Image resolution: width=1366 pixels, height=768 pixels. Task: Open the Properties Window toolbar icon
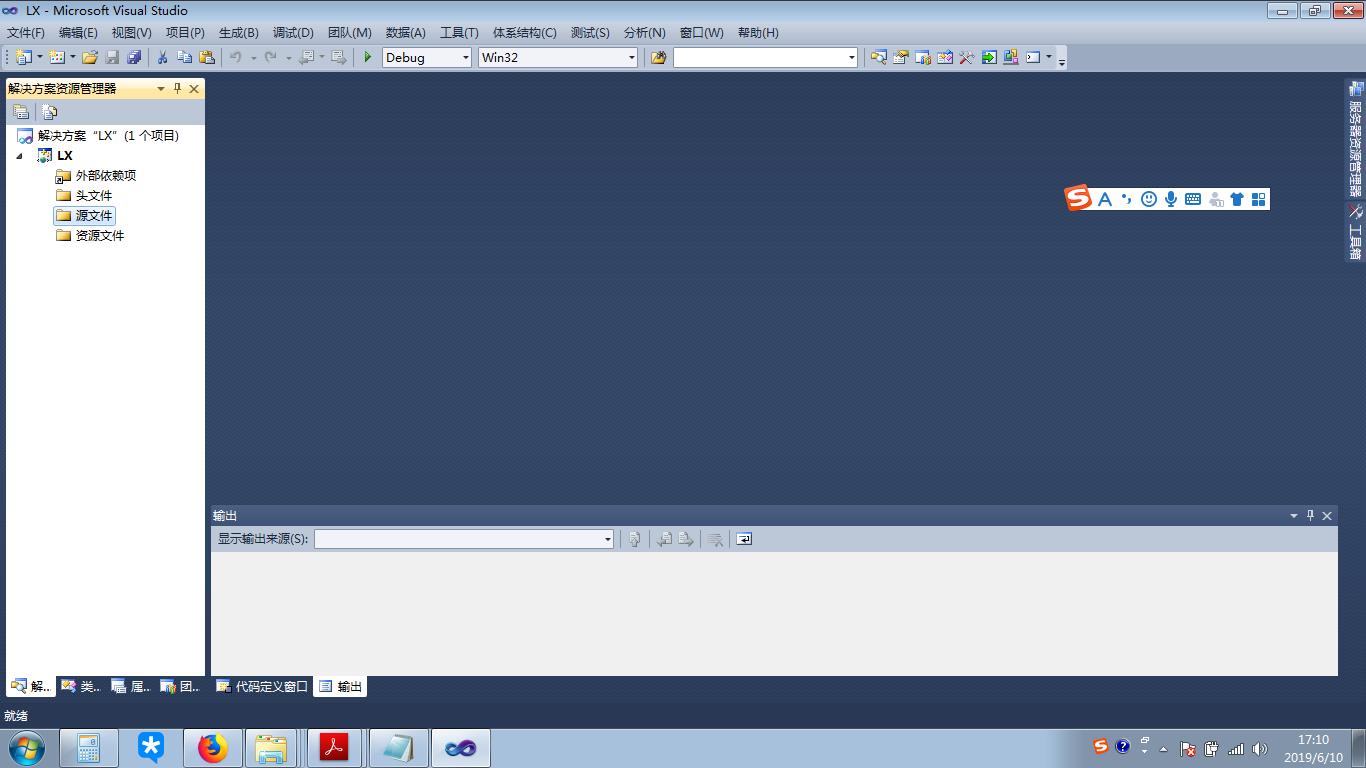[901, 57]
